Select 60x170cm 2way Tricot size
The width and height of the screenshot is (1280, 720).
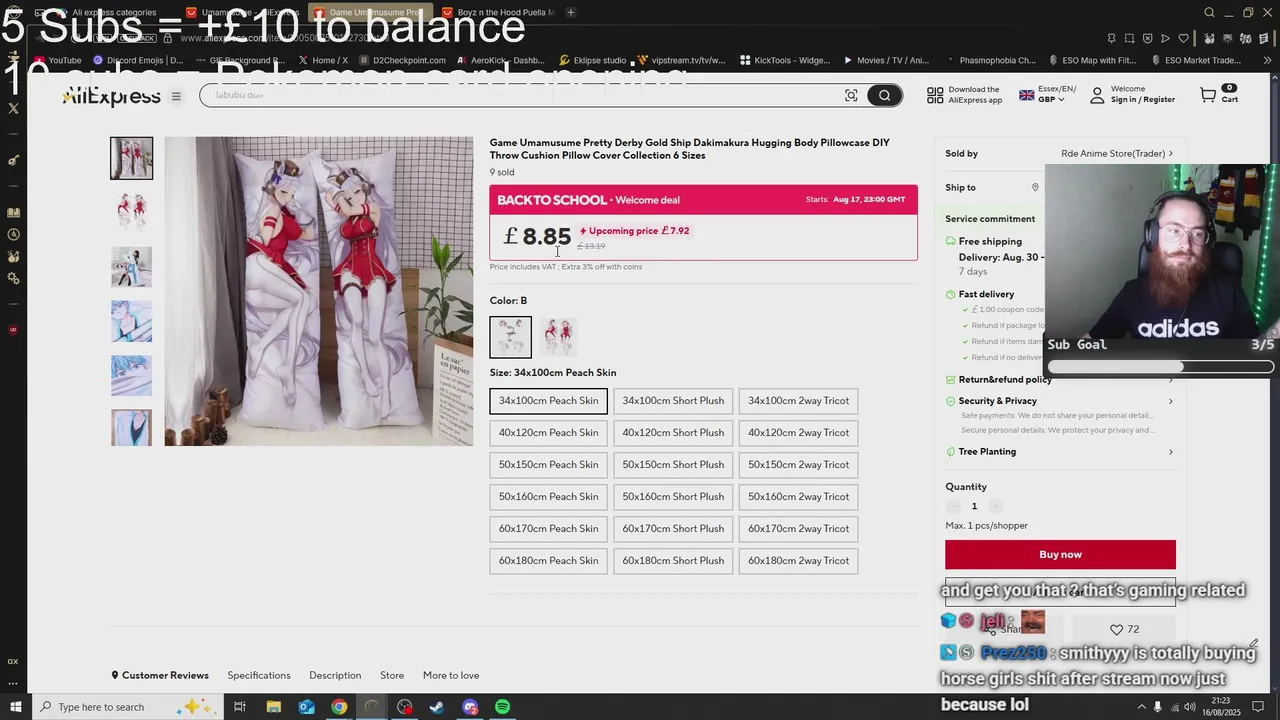(x=798, y=529)
